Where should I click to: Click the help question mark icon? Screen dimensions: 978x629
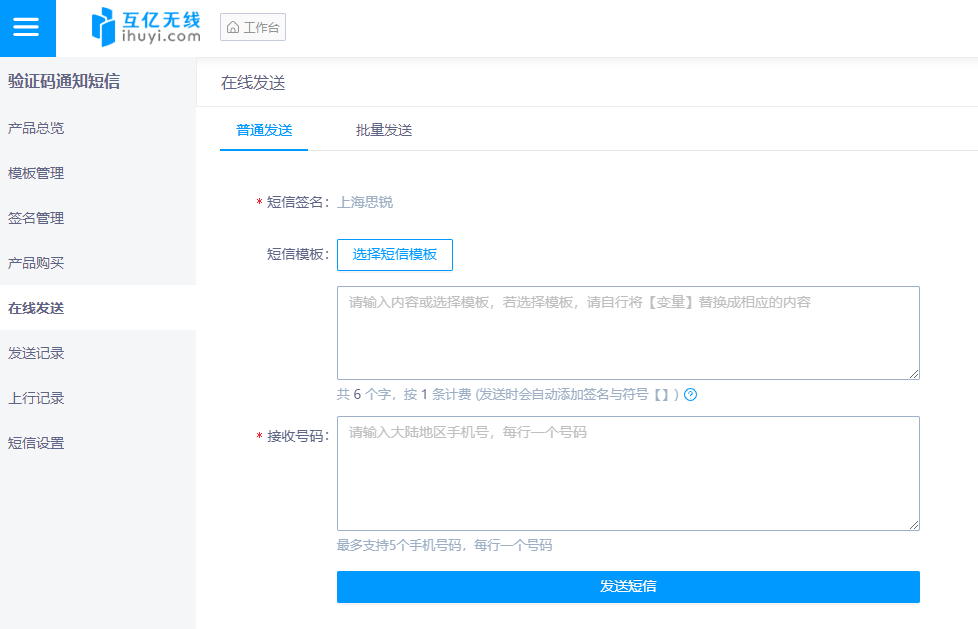click(x=690, y=395)
